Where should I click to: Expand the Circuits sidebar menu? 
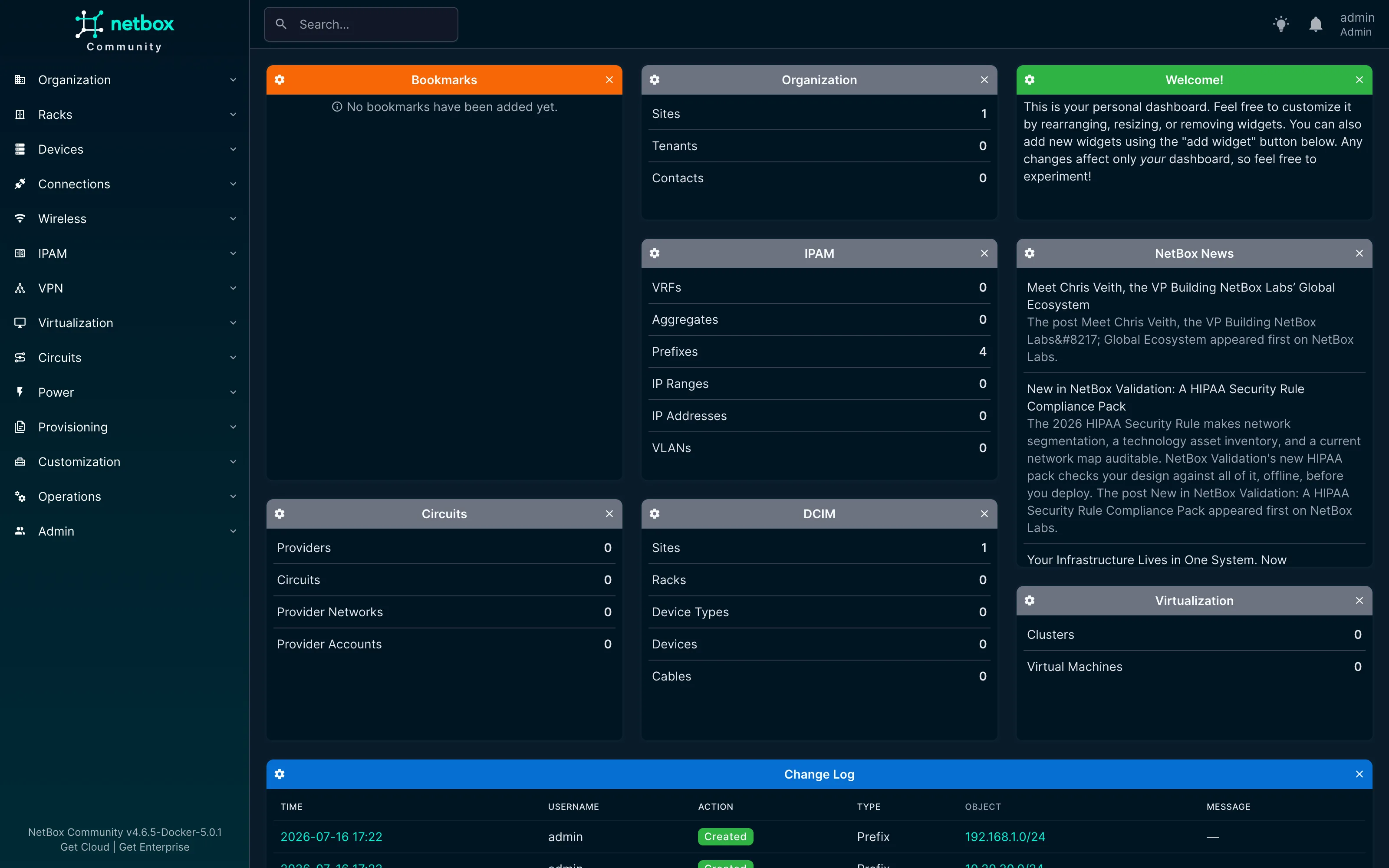tap(125, 358)
